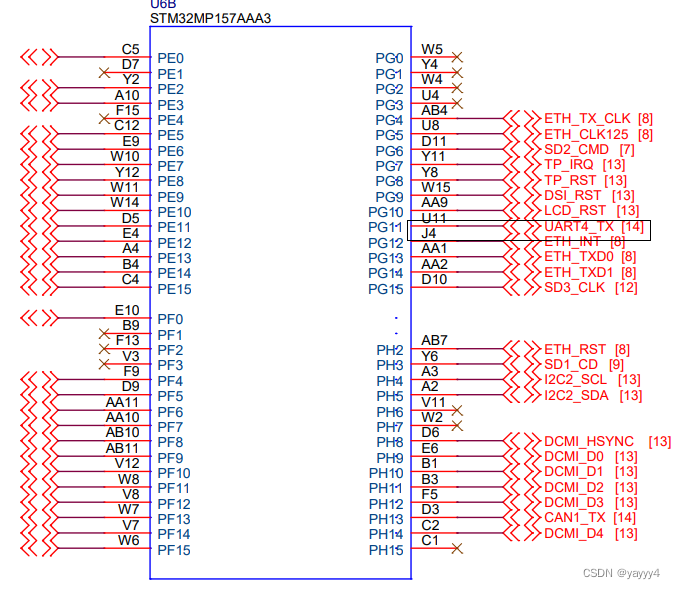The height and width of the screenshot is (589, 675).
Task: Select the I2C2_SDA net label
Action: (x=576, y=395)
